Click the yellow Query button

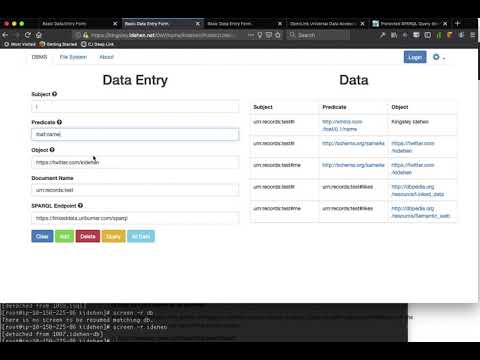113,236
